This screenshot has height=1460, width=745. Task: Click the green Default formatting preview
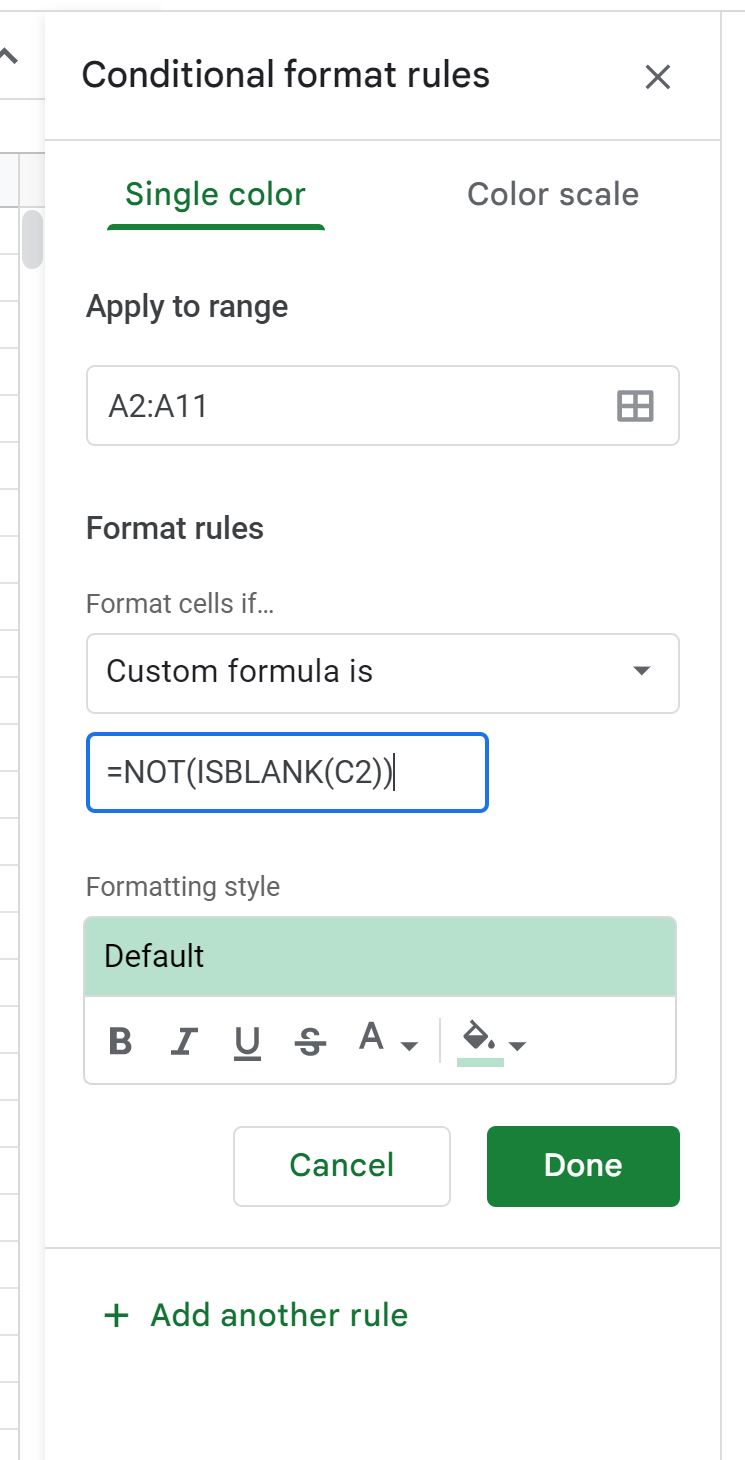pyautogui.click(x=383, y=955)
